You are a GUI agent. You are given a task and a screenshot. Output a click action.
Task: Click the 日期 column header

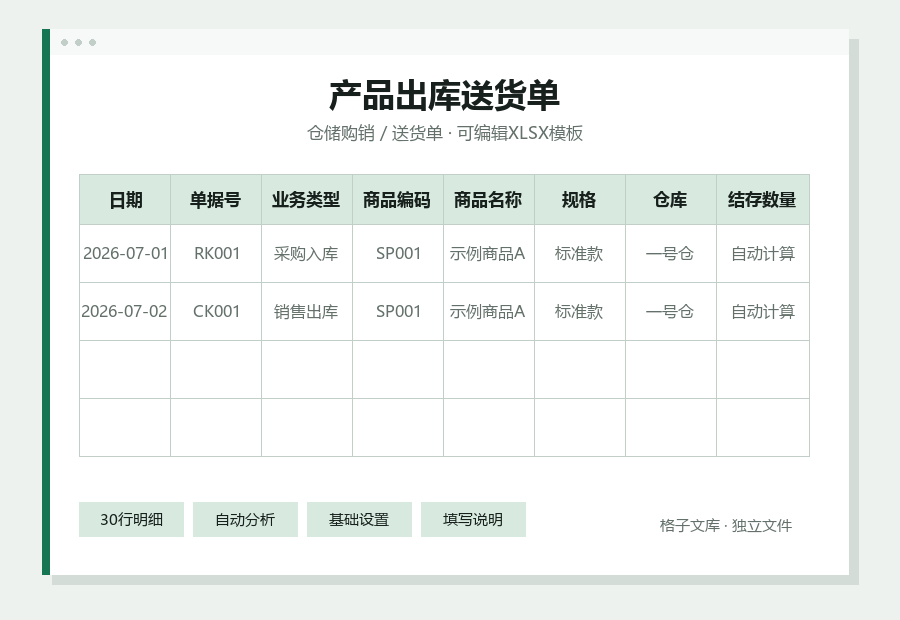[125, 200]
